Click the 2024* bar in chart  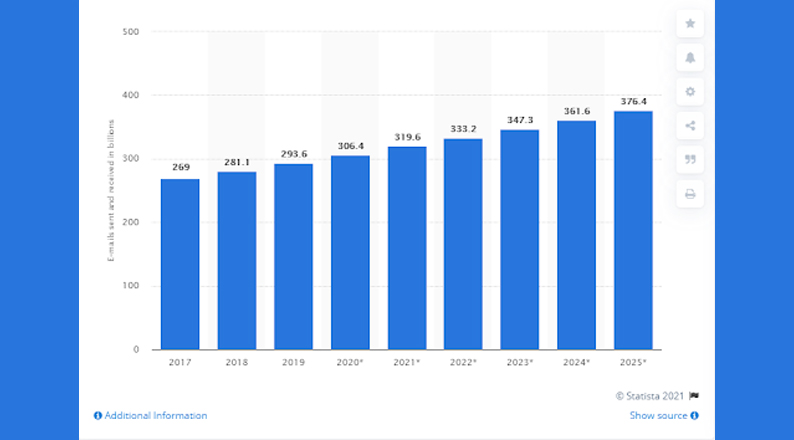click(x=577, y=235)
